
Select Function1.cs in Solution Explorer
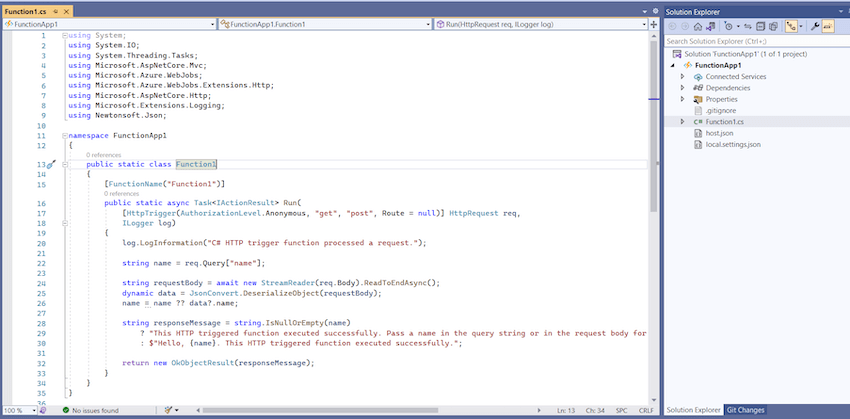(724, 122)
